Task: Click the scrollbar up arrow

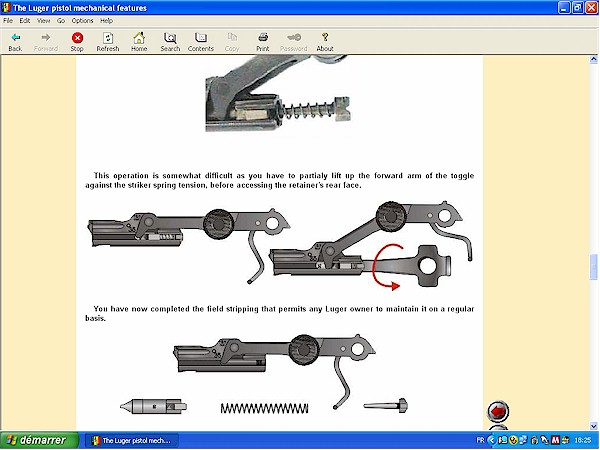Action: [593, 59]
